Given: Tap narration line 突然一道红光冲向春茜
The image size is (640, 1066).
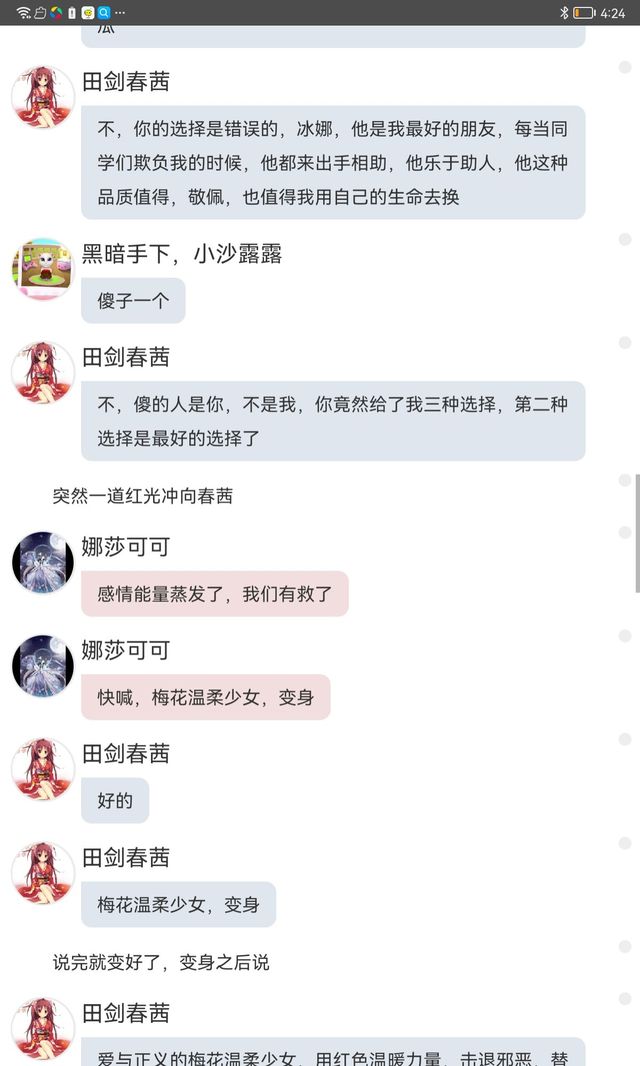Looking at the screenshot, I should (143, 496).
